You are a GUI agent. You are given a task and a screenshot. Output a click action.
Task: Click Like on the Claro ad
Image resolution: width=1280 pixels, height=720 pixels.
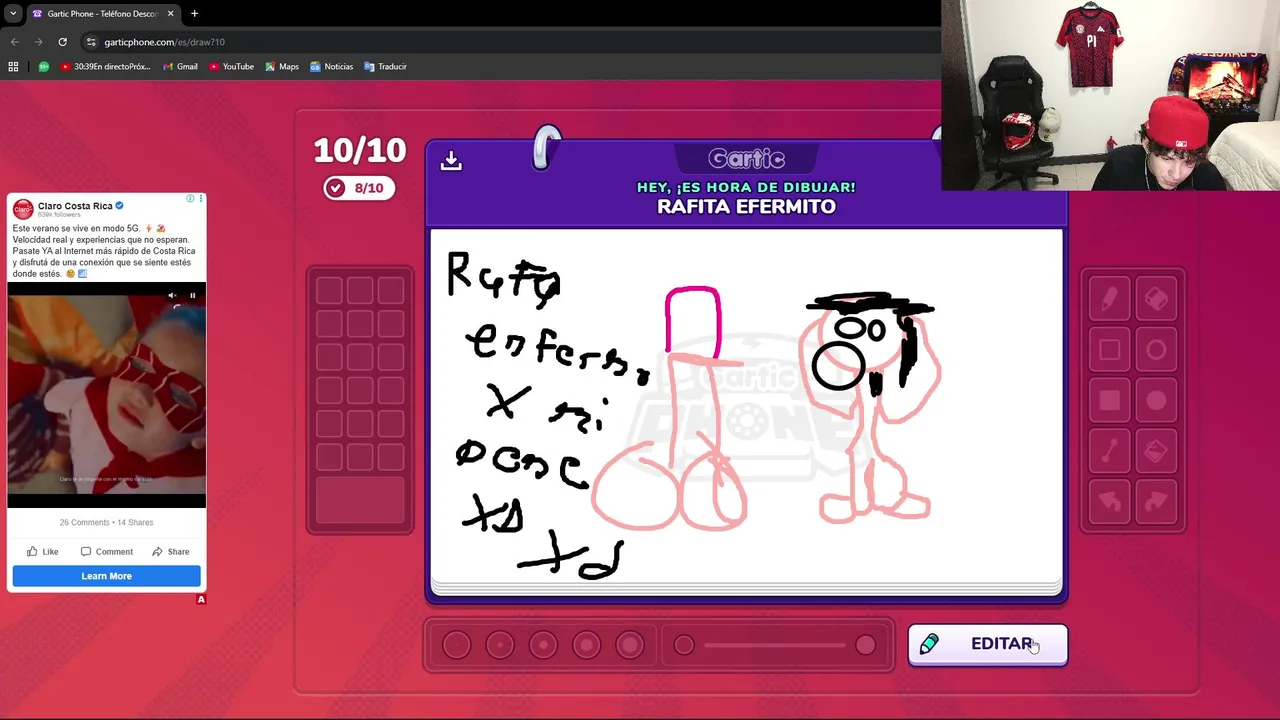43,552
